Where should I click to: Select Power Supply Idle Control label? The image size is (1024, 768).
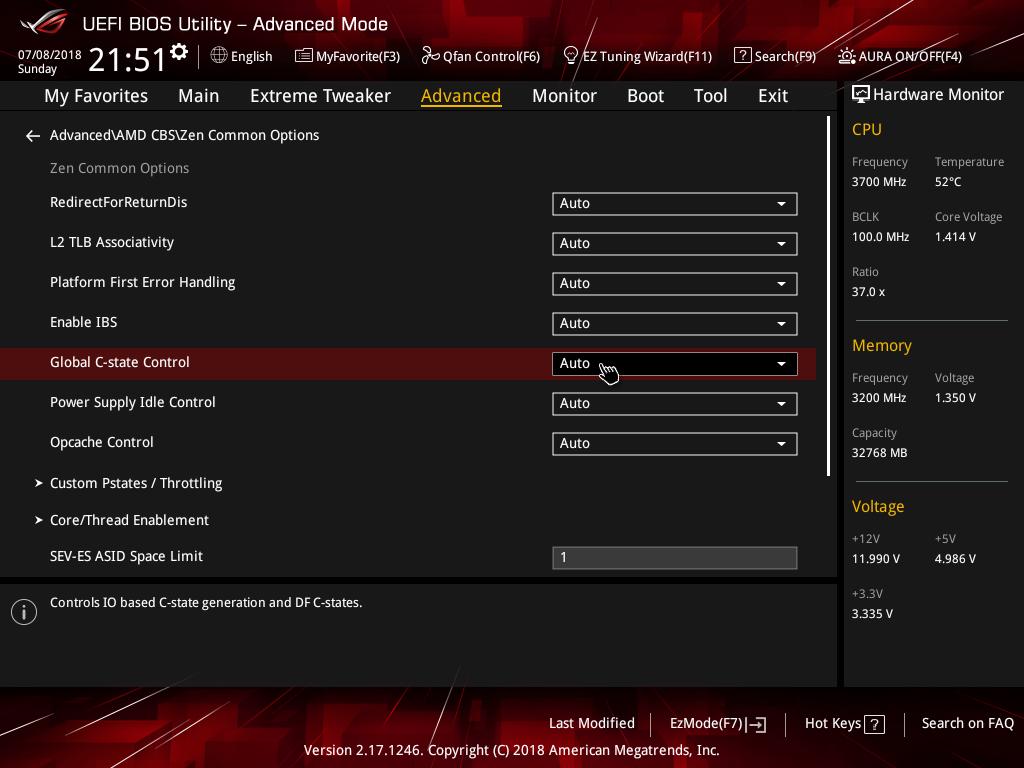pyautogui.click(x=133, y=402)
